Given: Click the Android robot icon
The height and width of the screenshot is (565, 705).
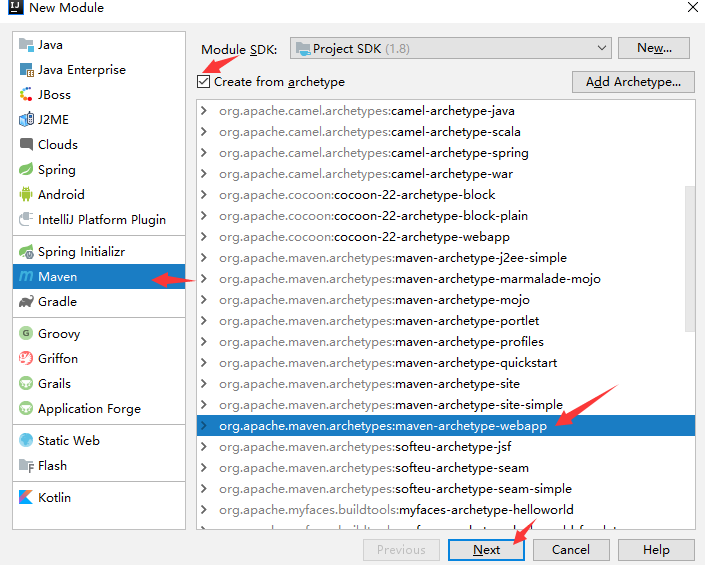Looking at the screenshot, I should click(26, 194).
